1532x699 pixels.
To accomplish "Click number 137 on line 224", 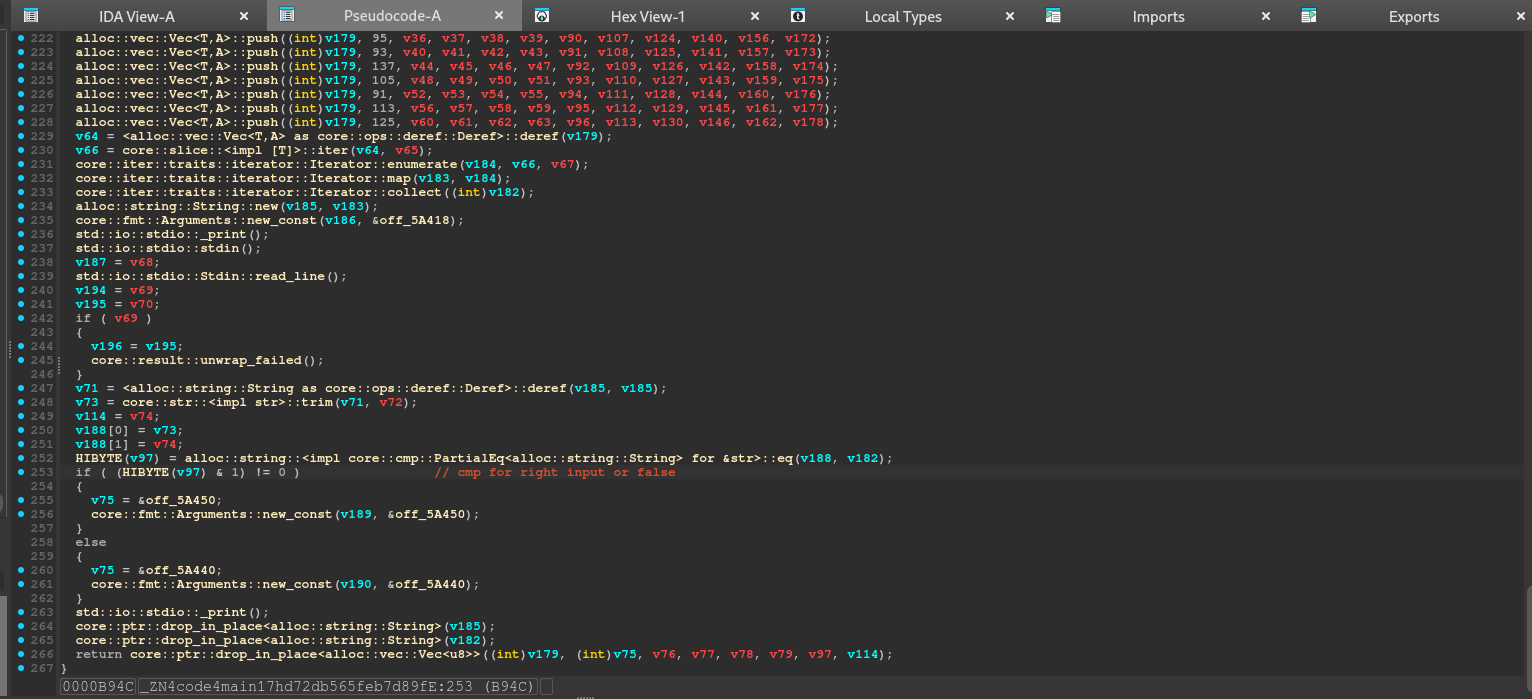I will click(383, 66).
